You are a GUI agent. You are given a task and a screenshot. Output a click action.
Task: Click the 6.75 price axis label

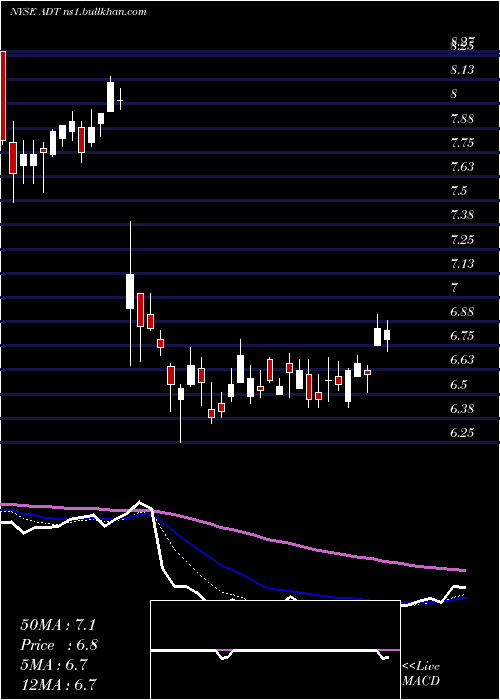462,336
